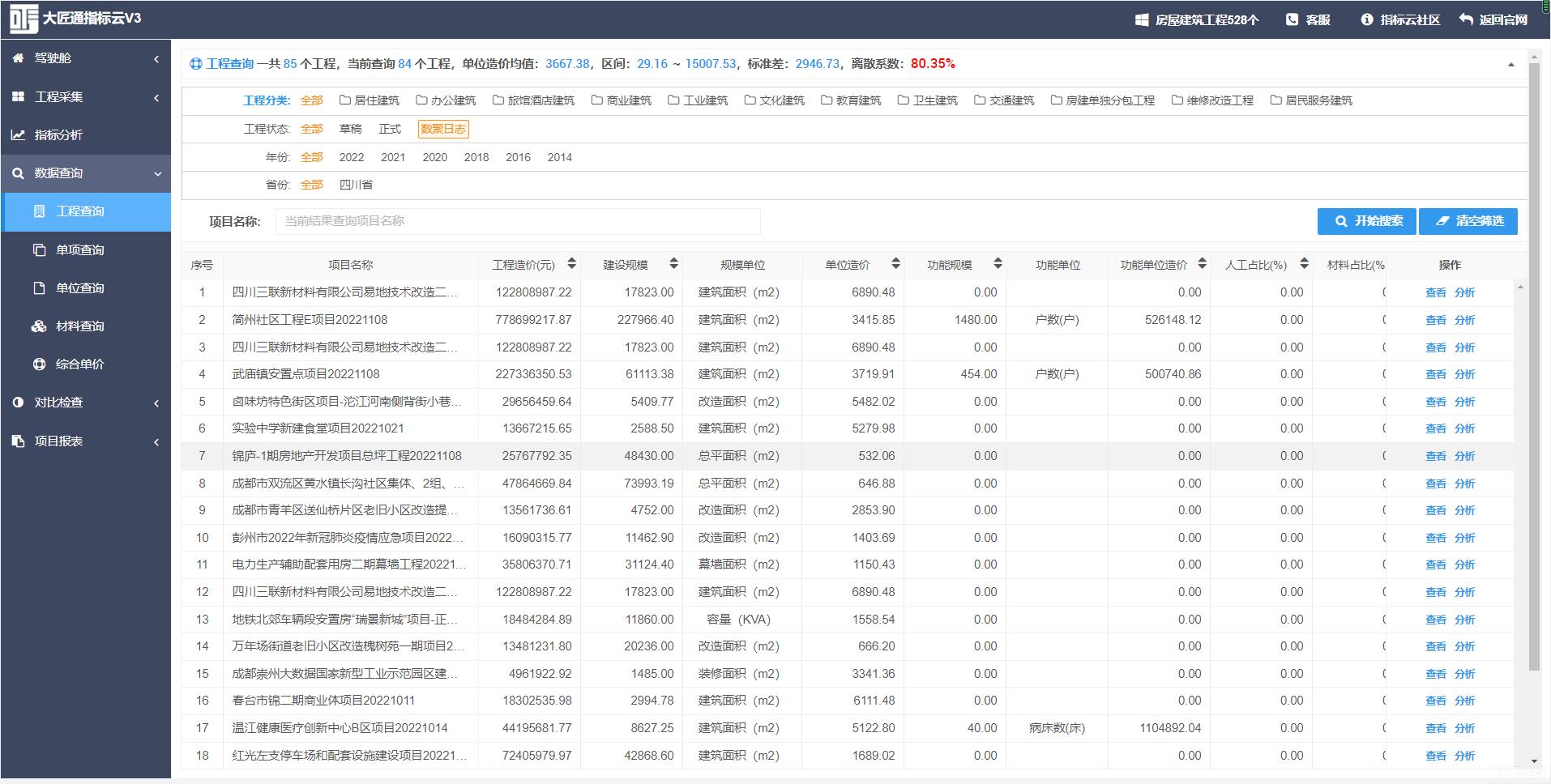Filter by 居住建筑 category
The width and height of the screenshot is (1551, 784).
click(x=370, y=100)
